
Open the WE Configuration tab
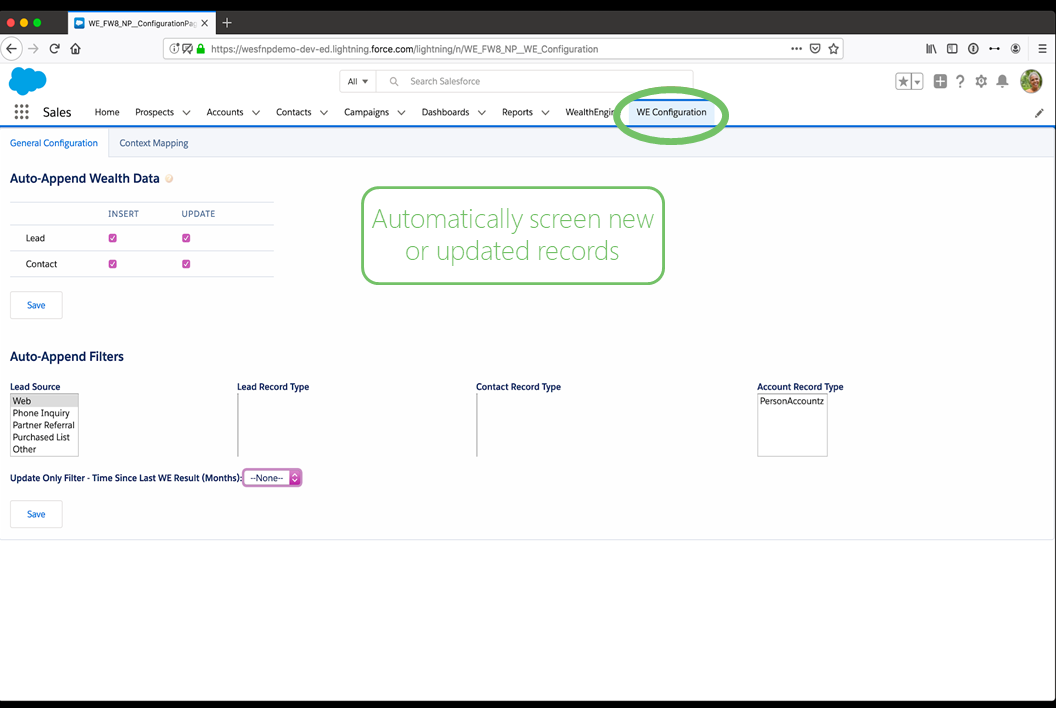670,112
